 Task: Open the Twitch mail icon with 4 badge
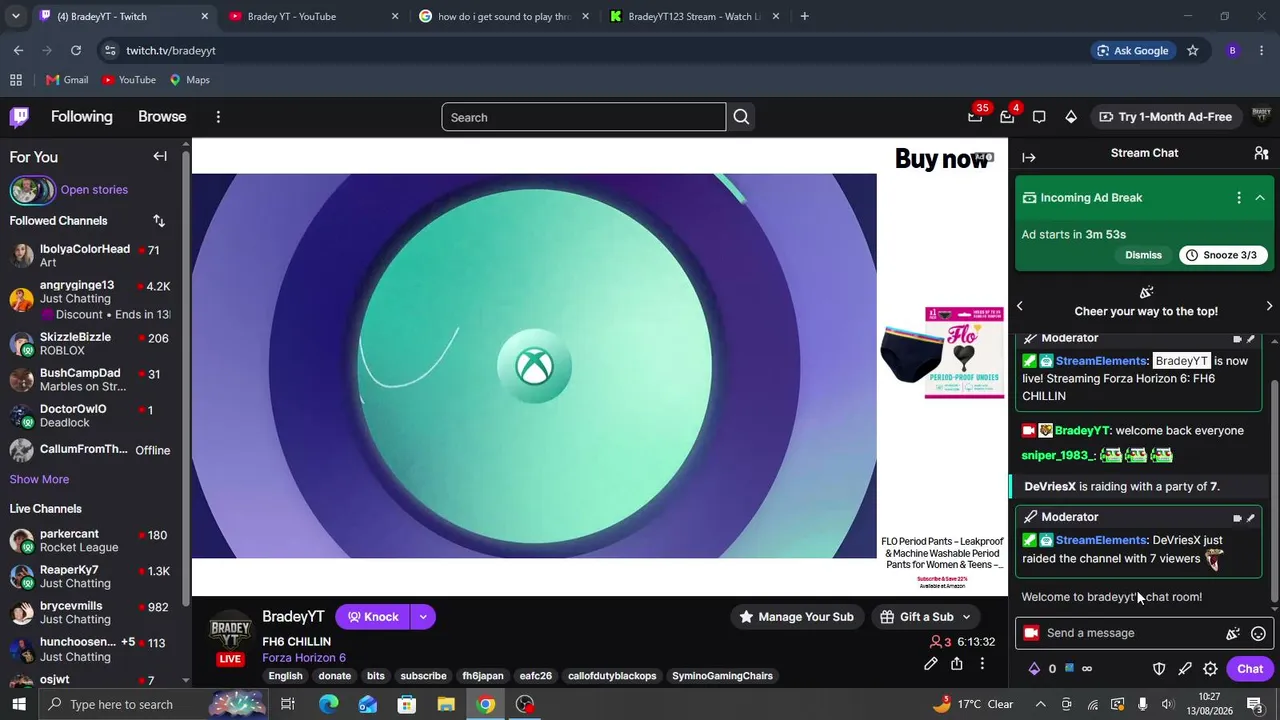coord(1007,117)
